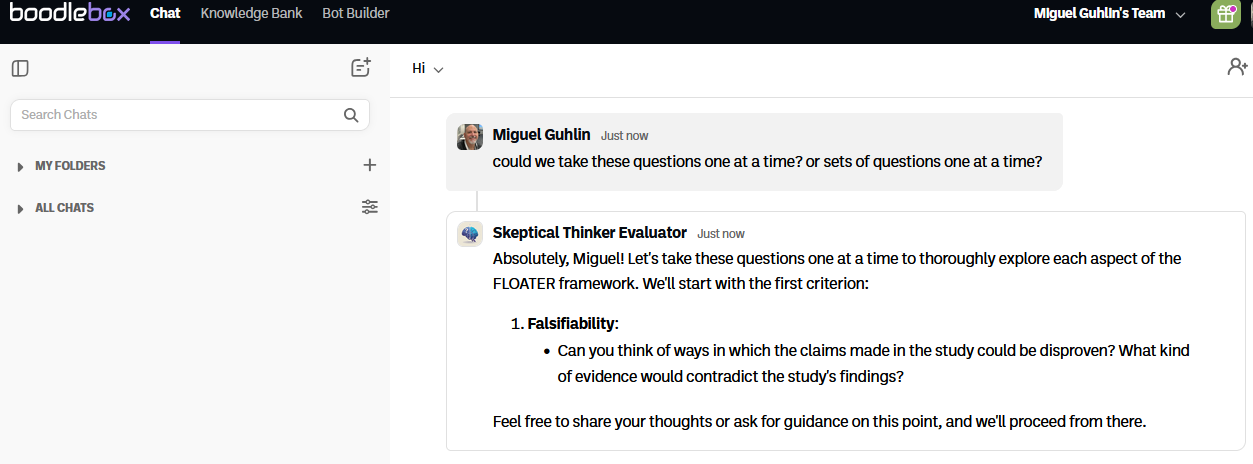Open the gift box icon
Screen dimensions: 1253x464
(1225, 15)
